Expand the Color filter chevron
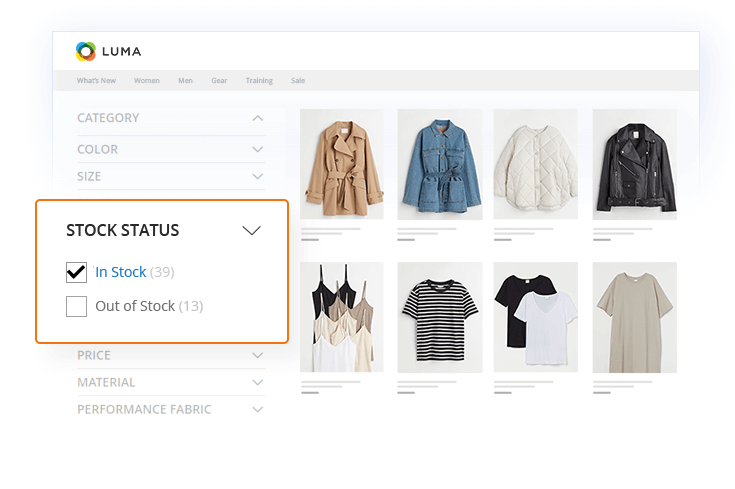The width and height of the screenshot is (735, 489). 257,149
